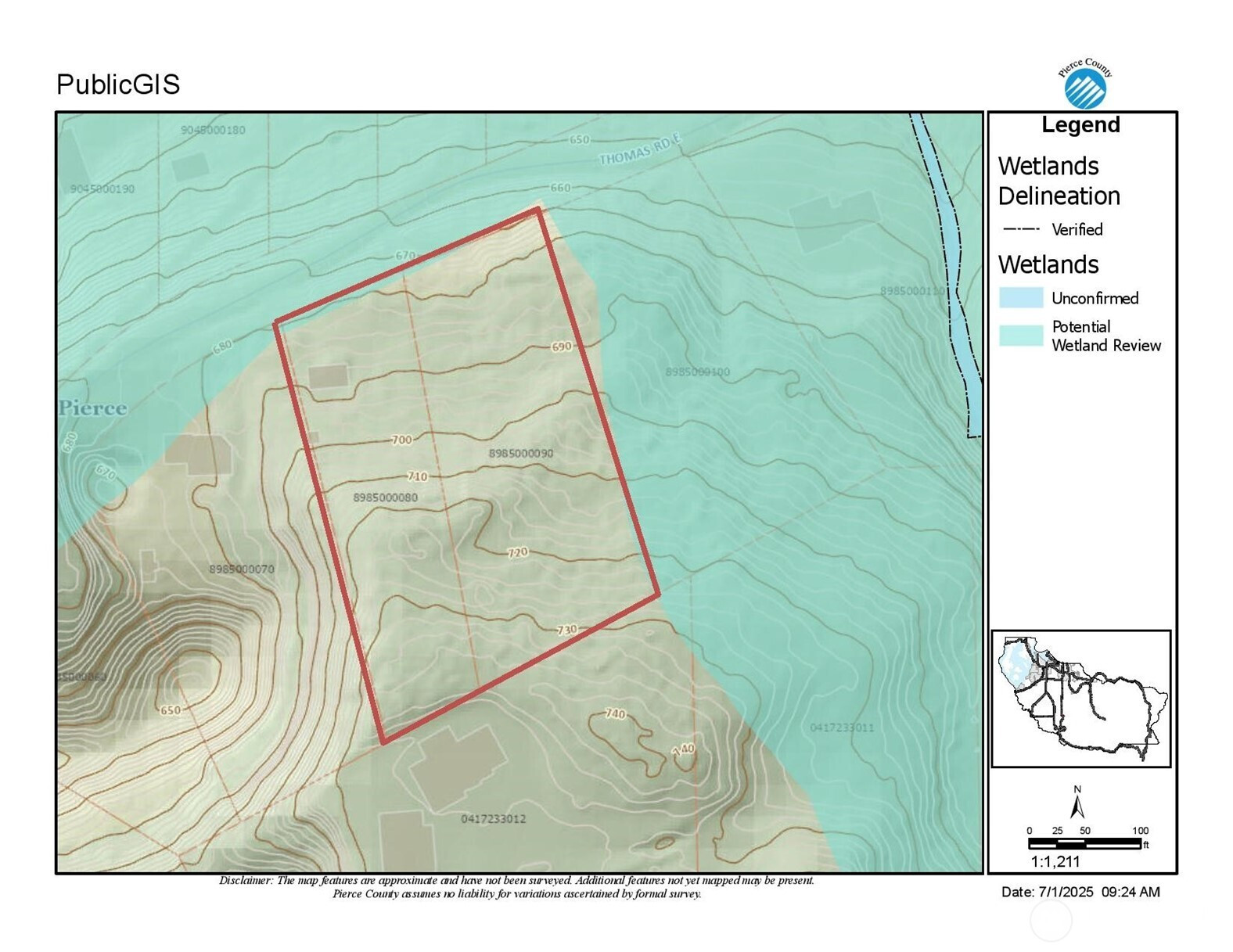Click parcel label 8985000100

pos(697,372)
